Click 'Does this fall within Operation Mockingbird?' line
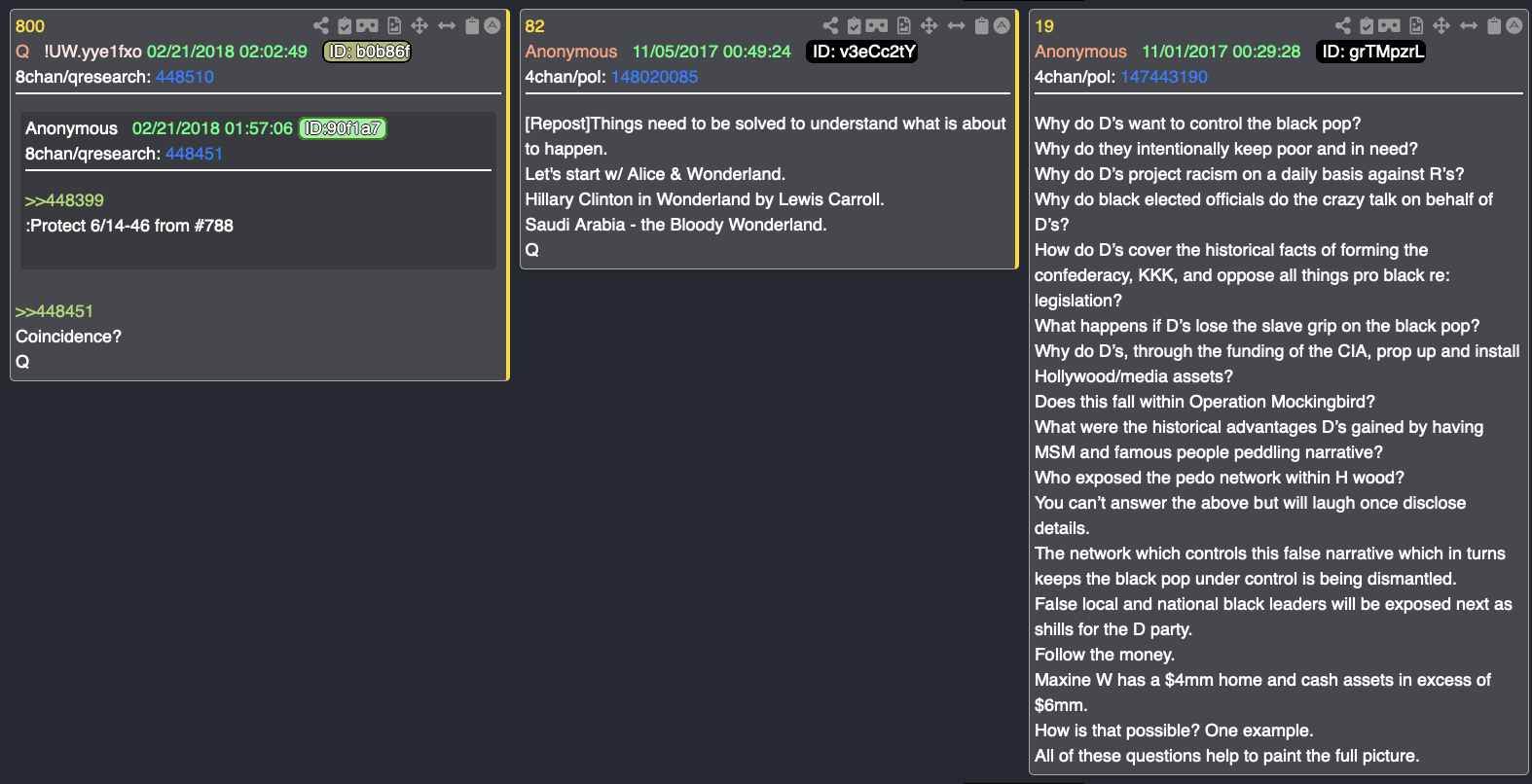1532x784 pixels. pyautogui.click(x=1205, y=402)
